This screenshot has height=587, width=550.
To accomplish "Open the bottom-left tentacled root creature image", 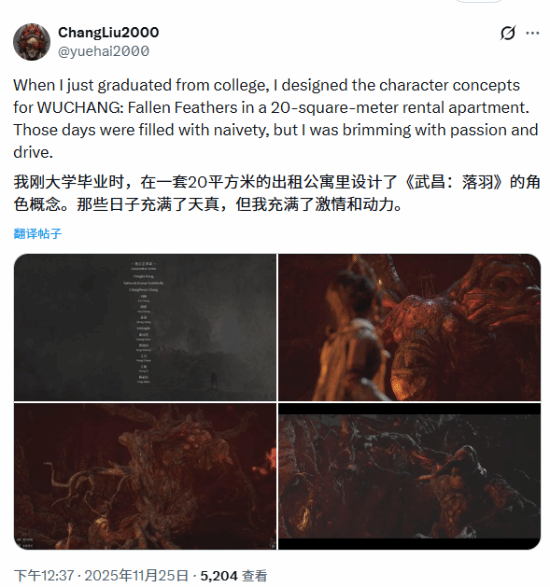I will [145, 476].
